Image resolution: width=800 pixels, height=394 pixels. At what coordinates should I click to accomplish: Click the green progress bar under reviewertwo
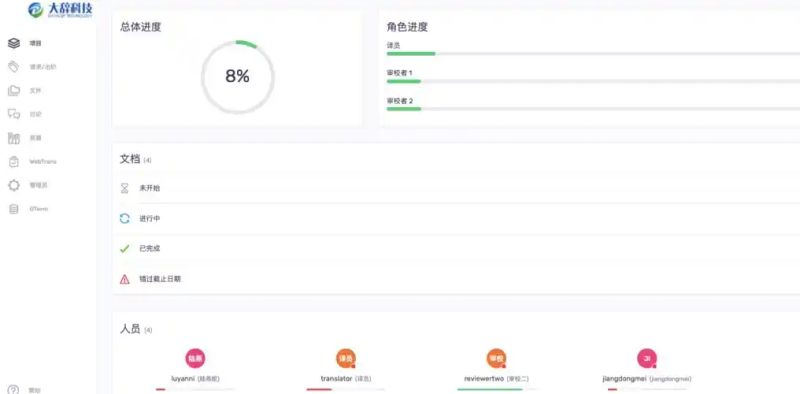[496, 389]
